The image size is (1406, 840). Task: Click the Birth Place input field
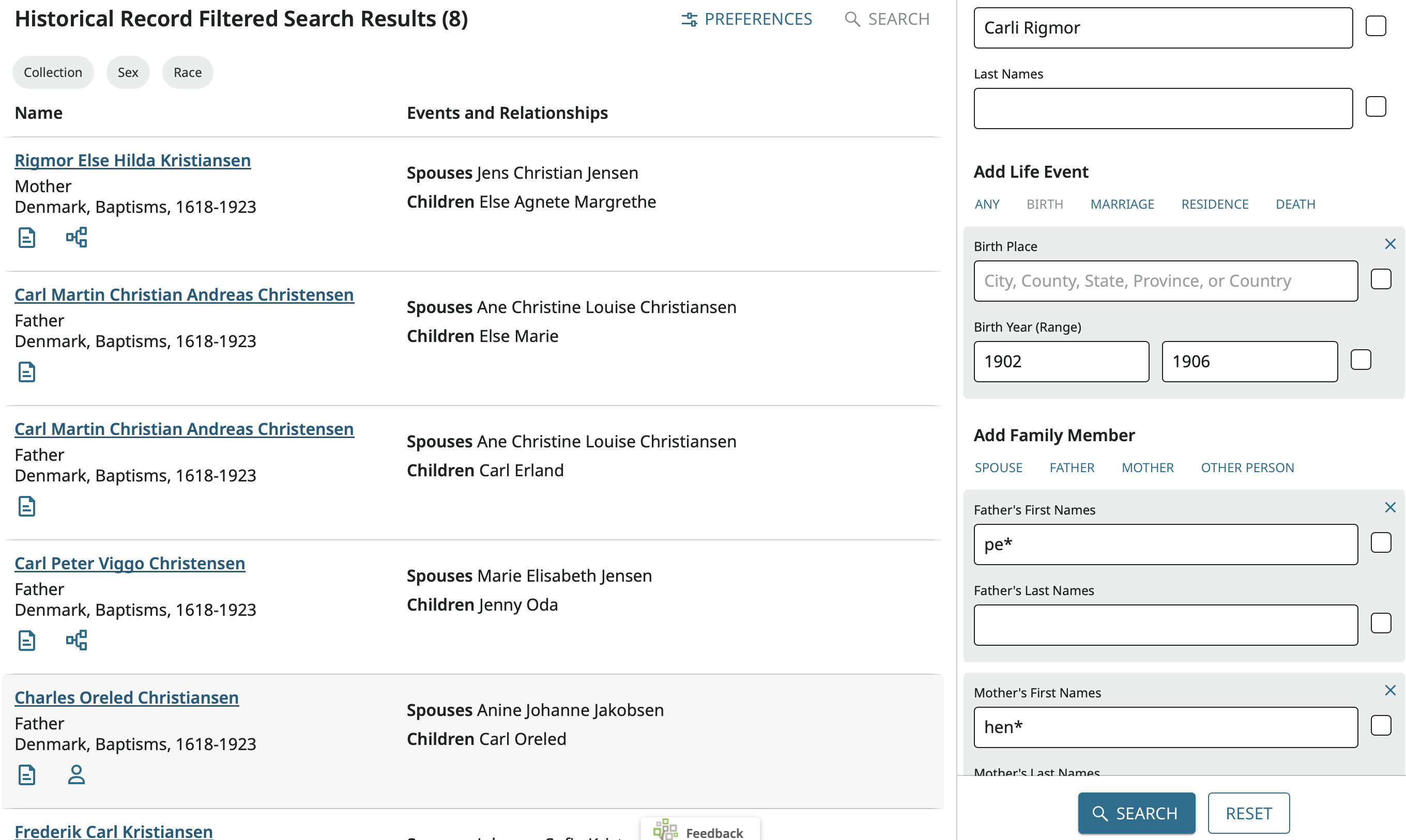tap(1165, 281)
